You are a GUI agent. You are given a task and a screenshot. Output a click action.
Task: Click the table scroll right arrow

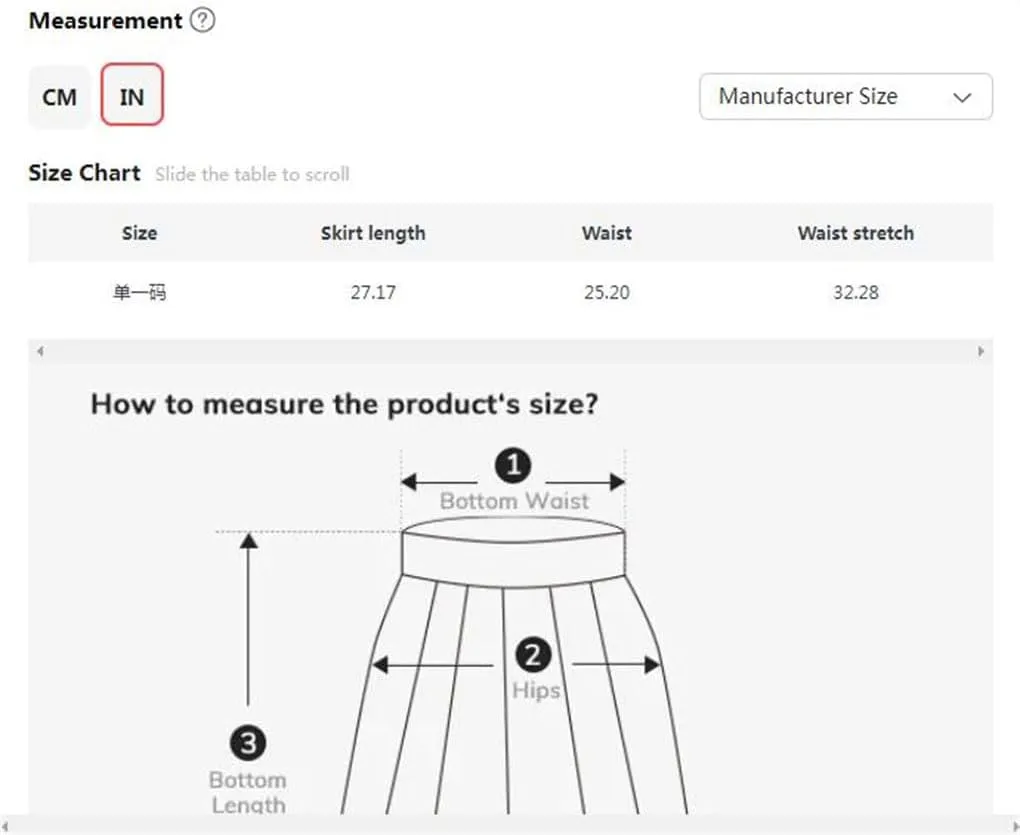981,351
